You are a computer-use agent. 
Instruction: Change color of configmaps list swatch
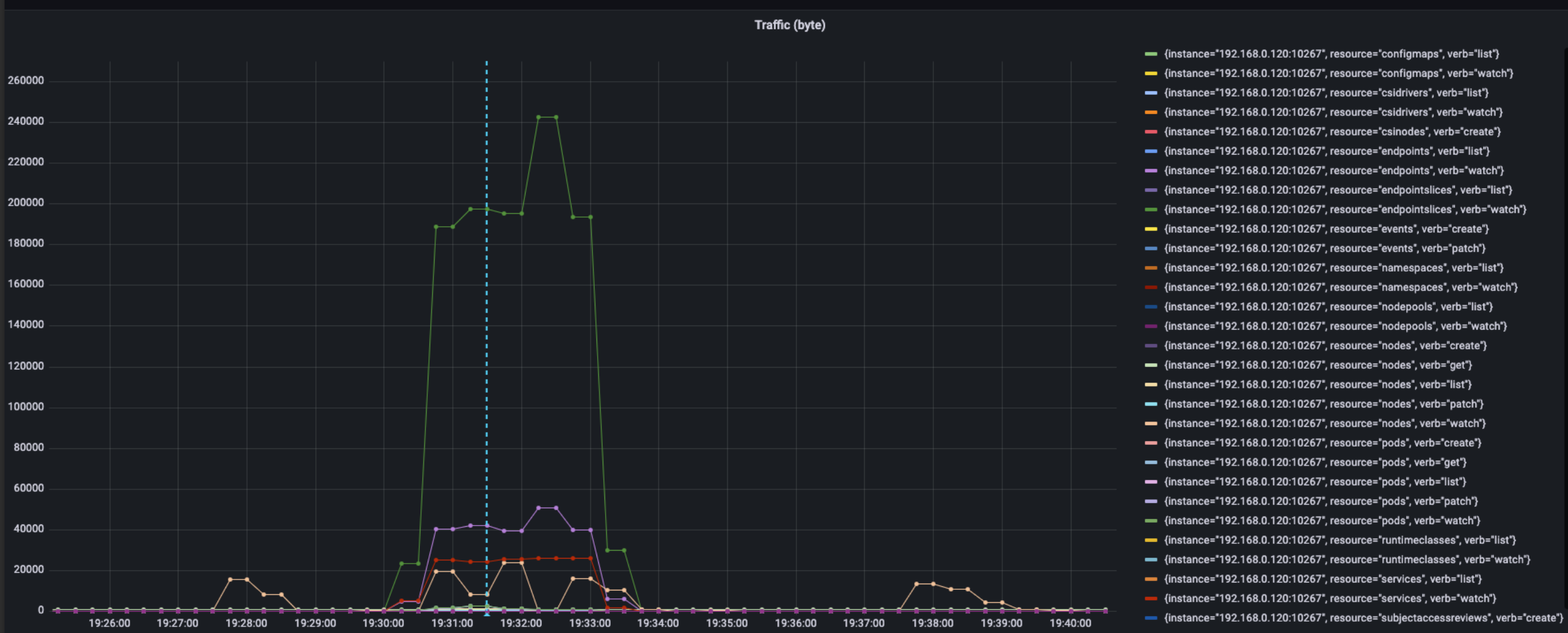[x=1150, y=53]
